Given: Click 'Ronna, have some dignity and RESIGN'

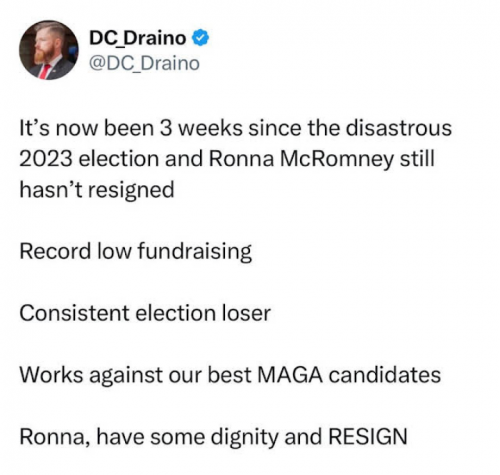Looking at the screenshot, I should (x=213, y=436).
